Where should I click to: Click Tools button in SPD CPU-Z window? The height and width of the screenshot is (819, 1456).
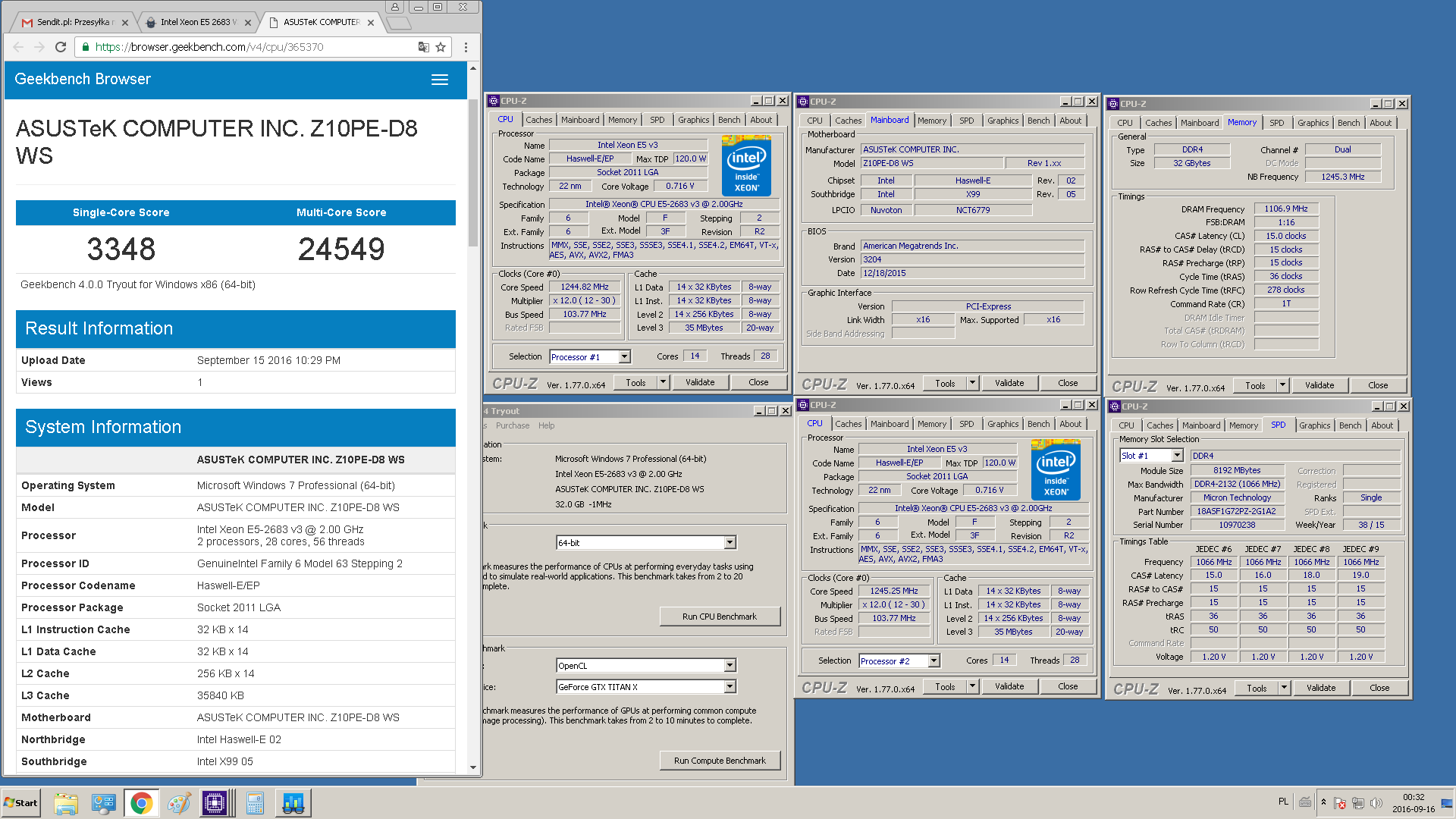tap(1257, 688)
